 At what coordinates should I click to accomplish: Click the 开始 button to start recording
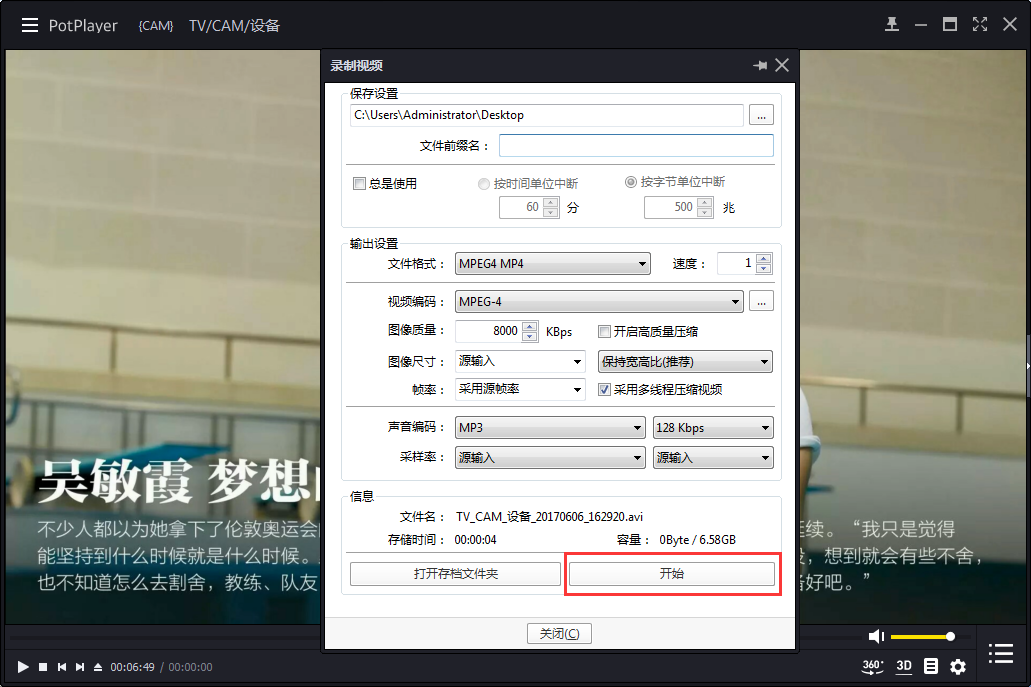pyautogui.click(x=671, y=574)
